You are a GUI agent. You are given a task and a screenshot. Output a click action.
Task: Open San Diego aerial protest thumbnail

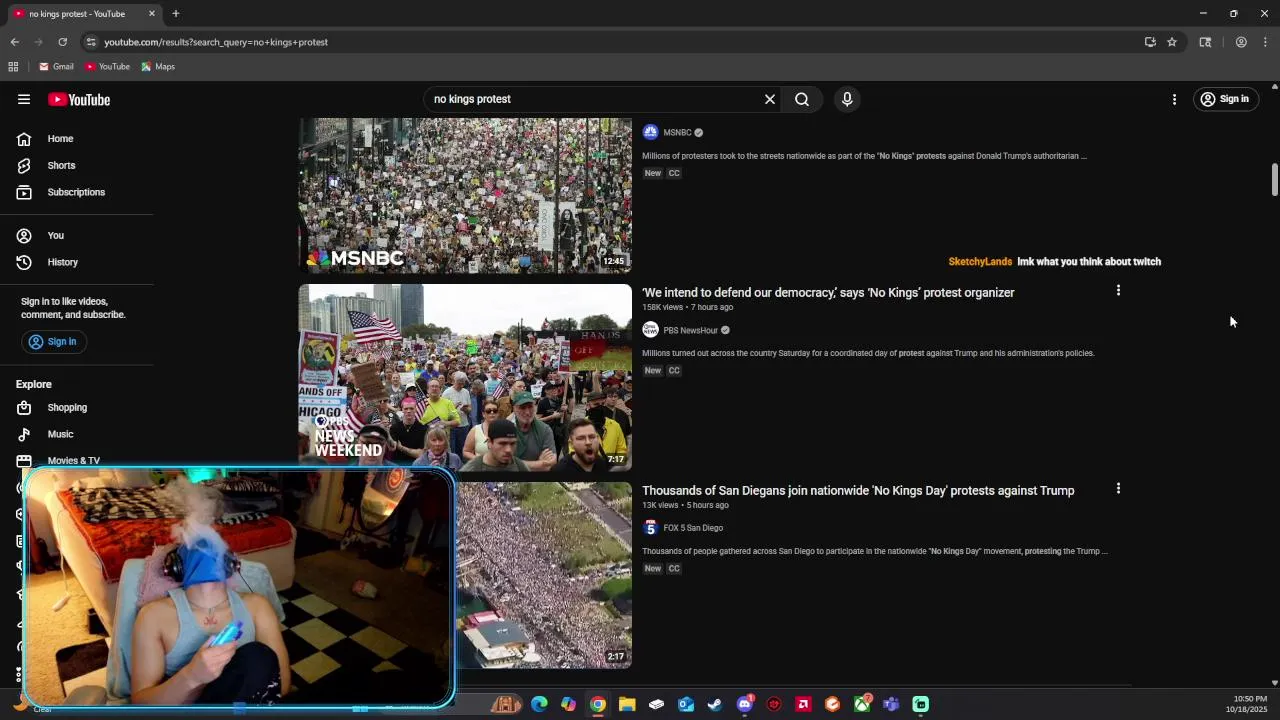[545, 576]
